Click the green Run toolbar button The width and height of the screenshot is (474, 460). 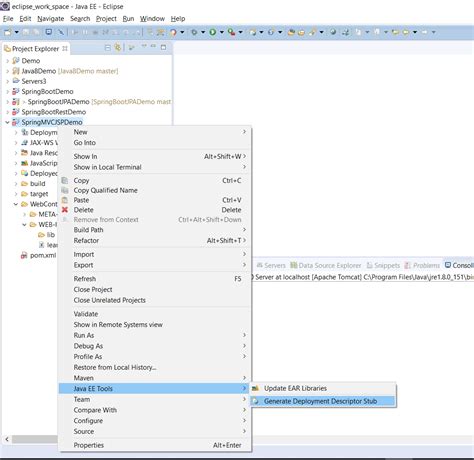point(212,32)
